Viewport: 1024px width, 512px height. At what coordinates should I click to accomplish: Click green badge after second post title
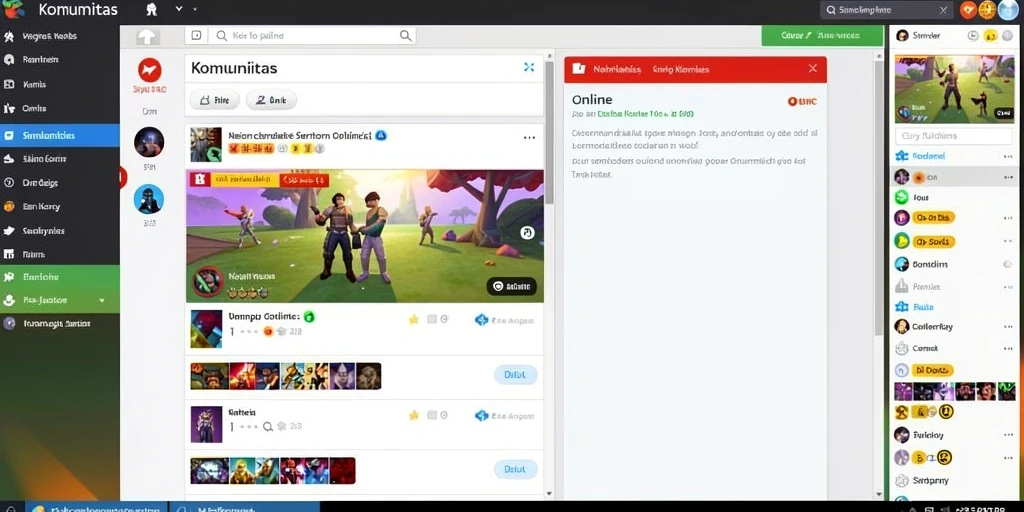[309, 317]
